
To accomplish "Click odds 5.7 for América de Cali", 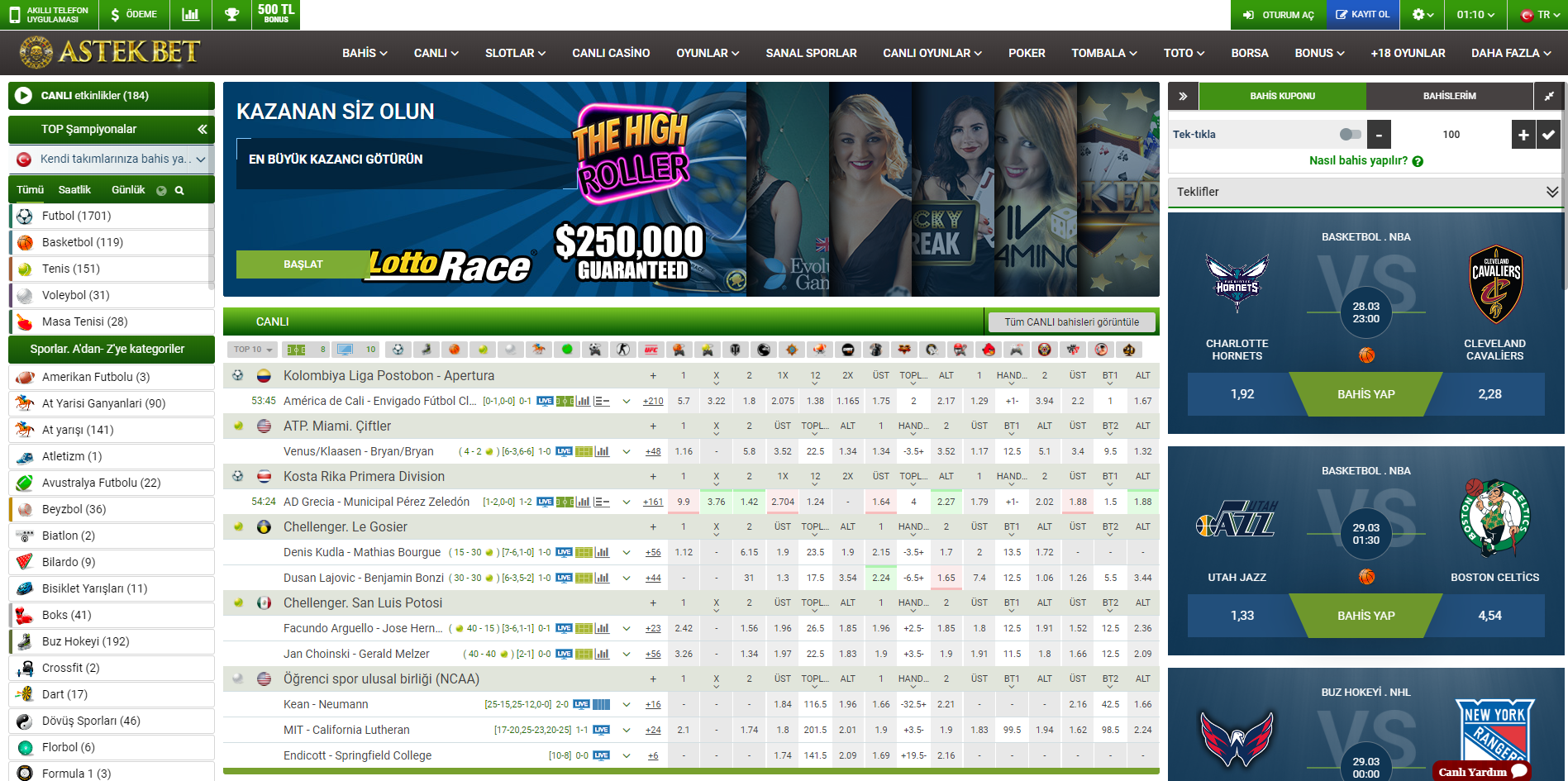I will 684,402.
